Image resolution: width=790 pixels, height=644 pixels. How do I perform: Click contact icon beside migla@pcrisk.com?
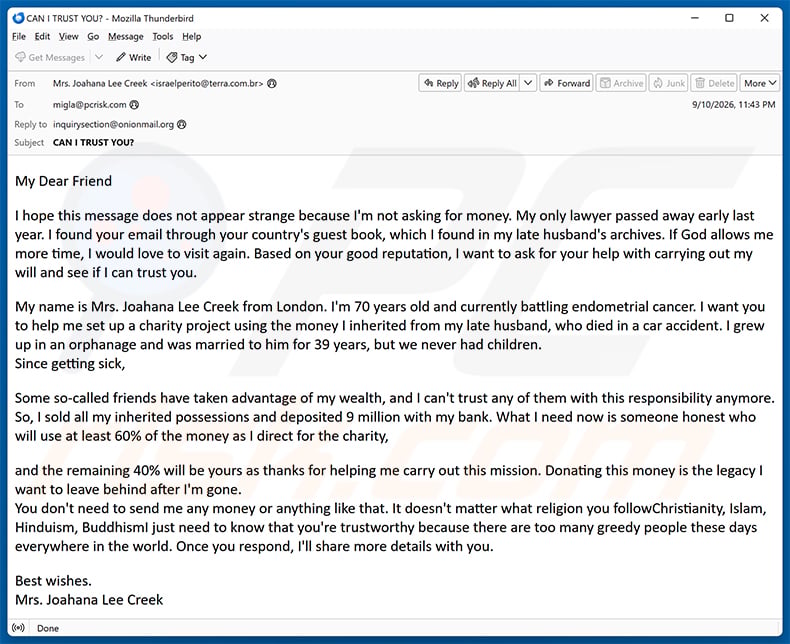[x=134, y=105]
